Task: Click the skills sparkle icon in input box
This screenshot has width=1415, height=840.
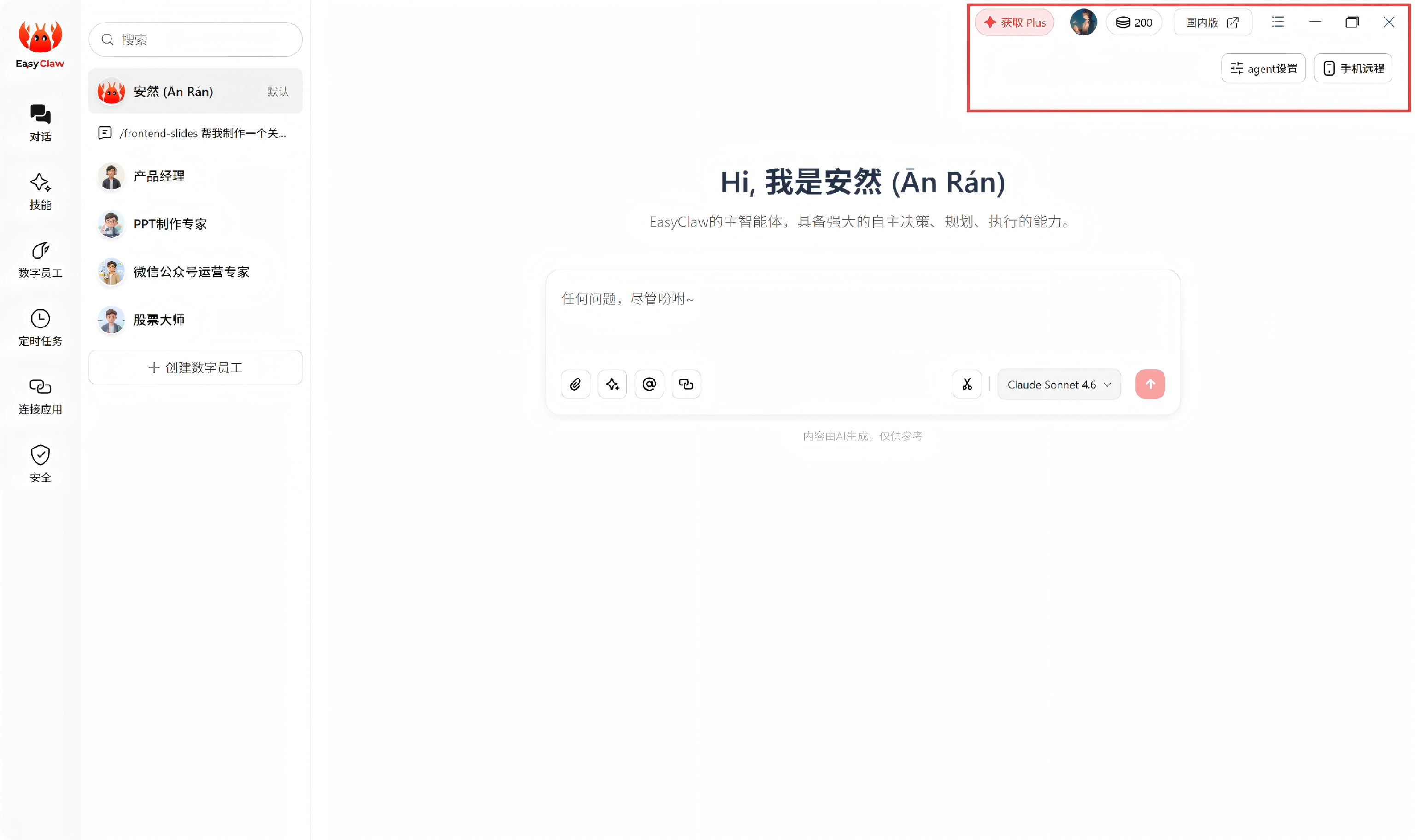Action: pos(613,385)
